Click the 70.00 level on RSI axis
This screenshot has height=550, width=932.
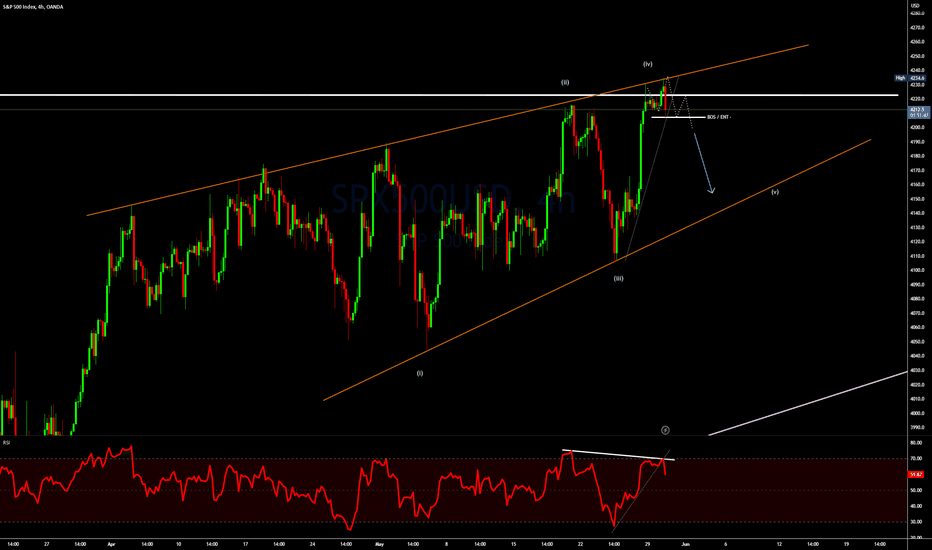(x=916, y=458)
